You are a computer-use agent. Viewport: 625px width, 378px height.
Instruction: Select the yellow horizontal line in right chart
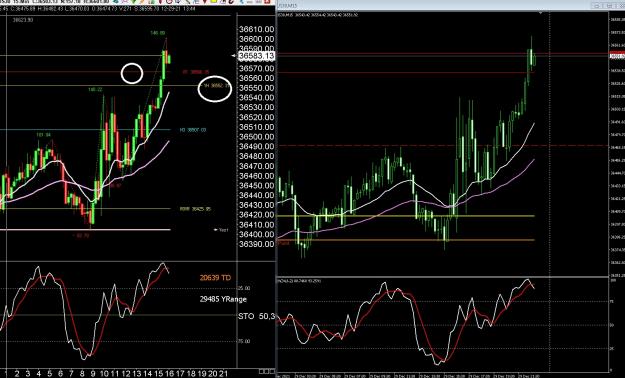pyautogui.click(x=406, y=216)
